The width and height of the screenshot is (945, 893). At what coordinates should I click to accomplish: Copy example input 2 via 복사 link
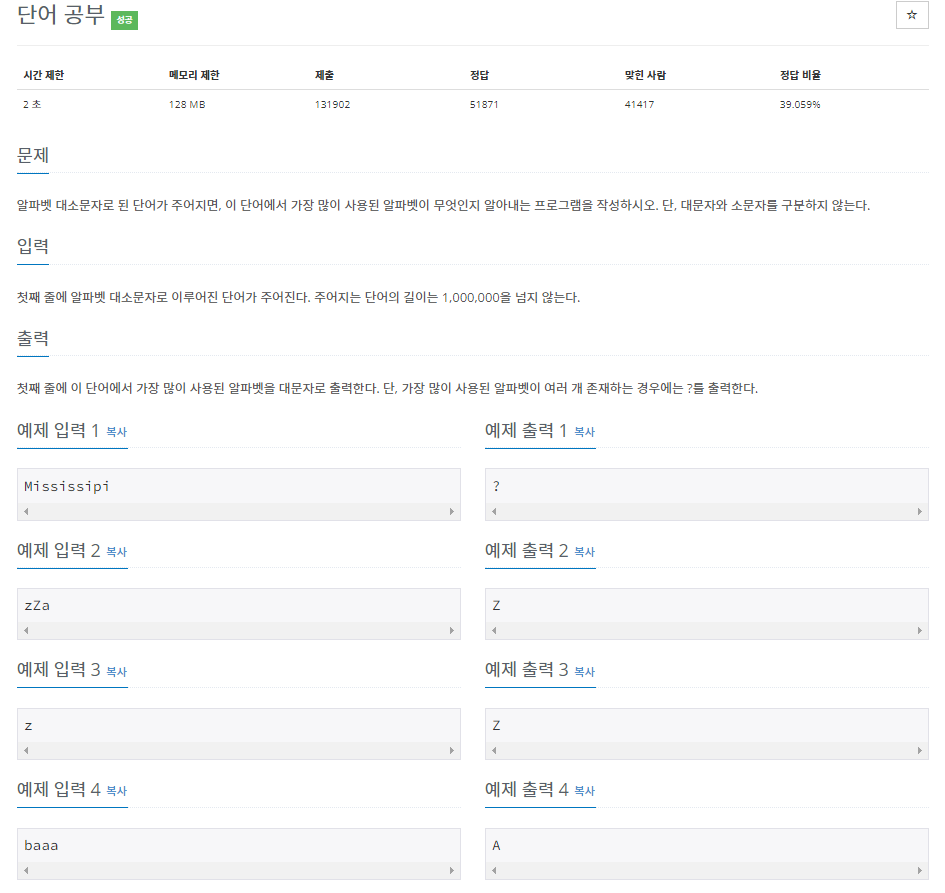coord(116,552)
